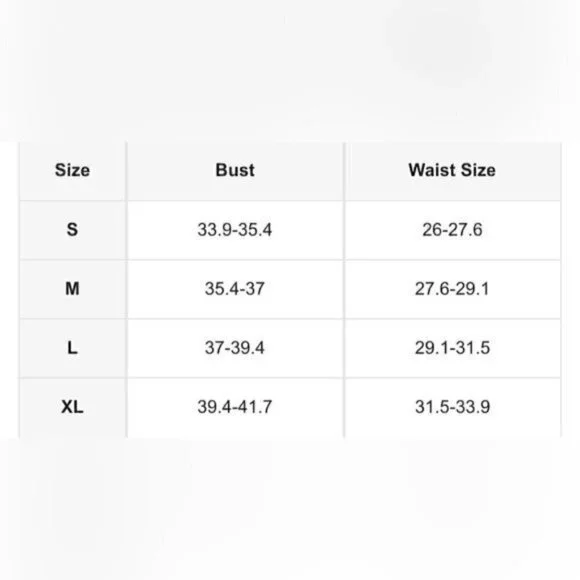
Task: Click the 37-39.4 bust cell
Action: point(235,348)
